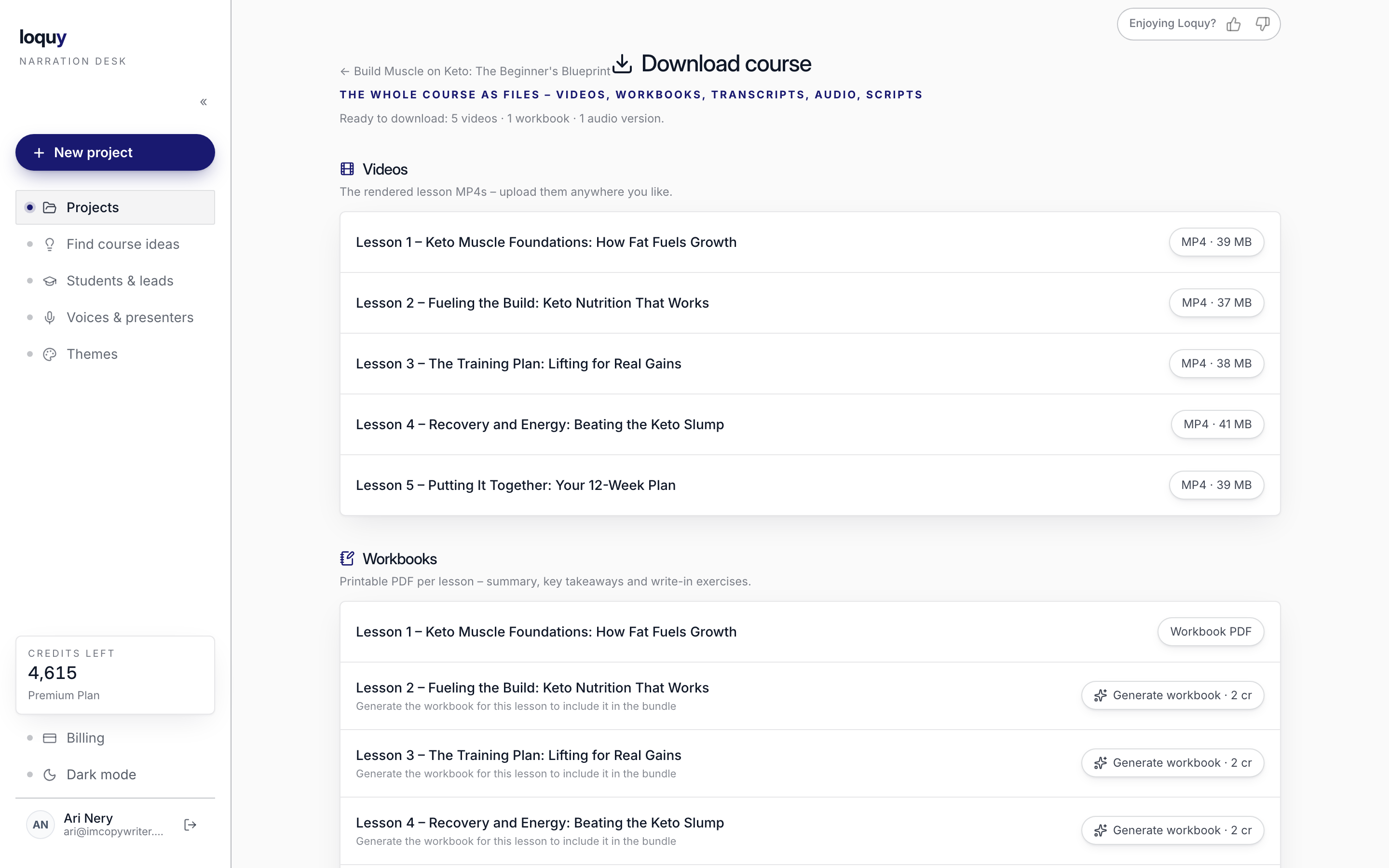Generate workbook for Lesson 4
The image size is (1389, 868).
pos(1172,830)
